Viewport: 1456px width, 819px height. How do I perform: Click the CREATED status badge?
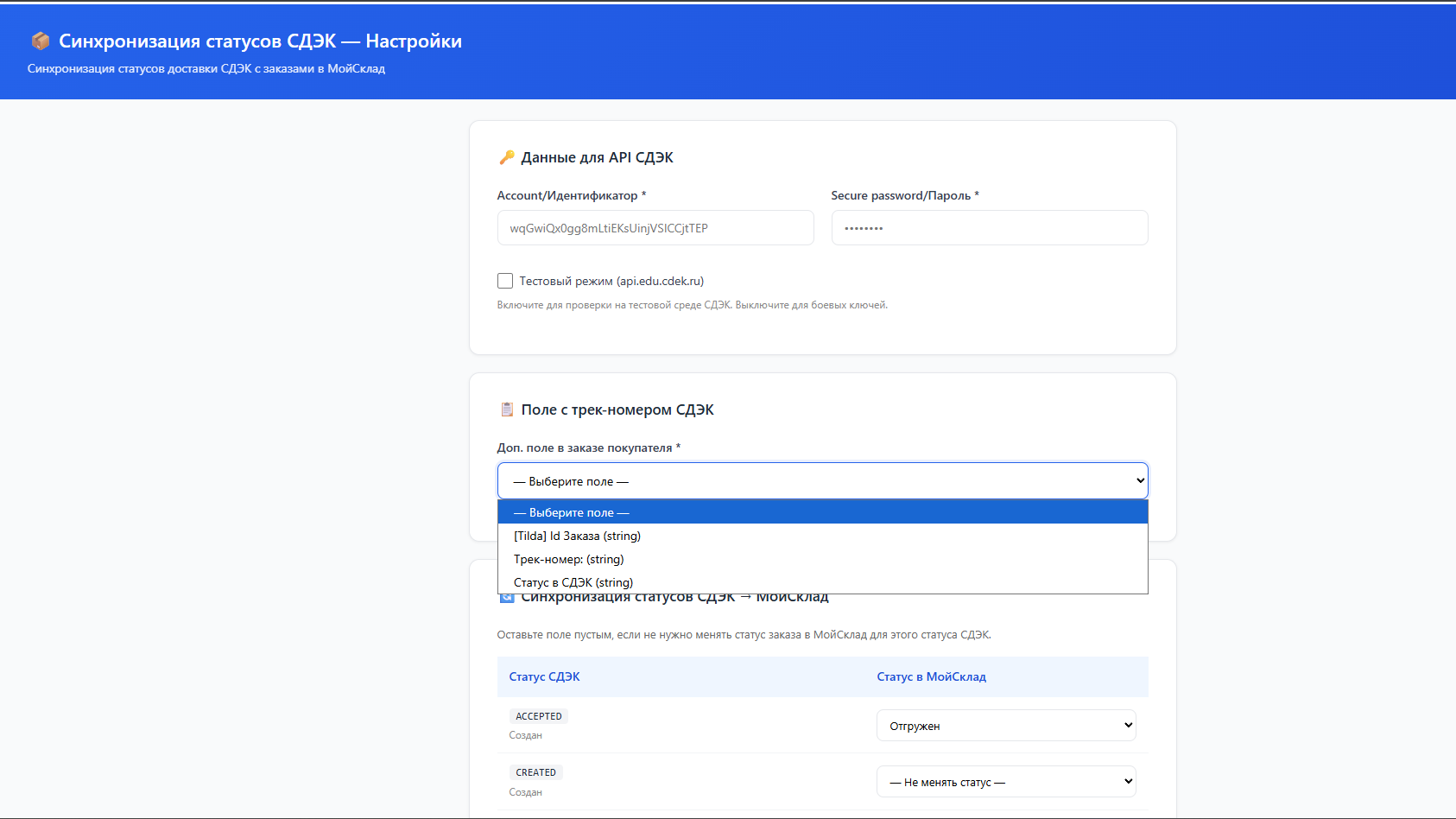[x=535, y=772]
